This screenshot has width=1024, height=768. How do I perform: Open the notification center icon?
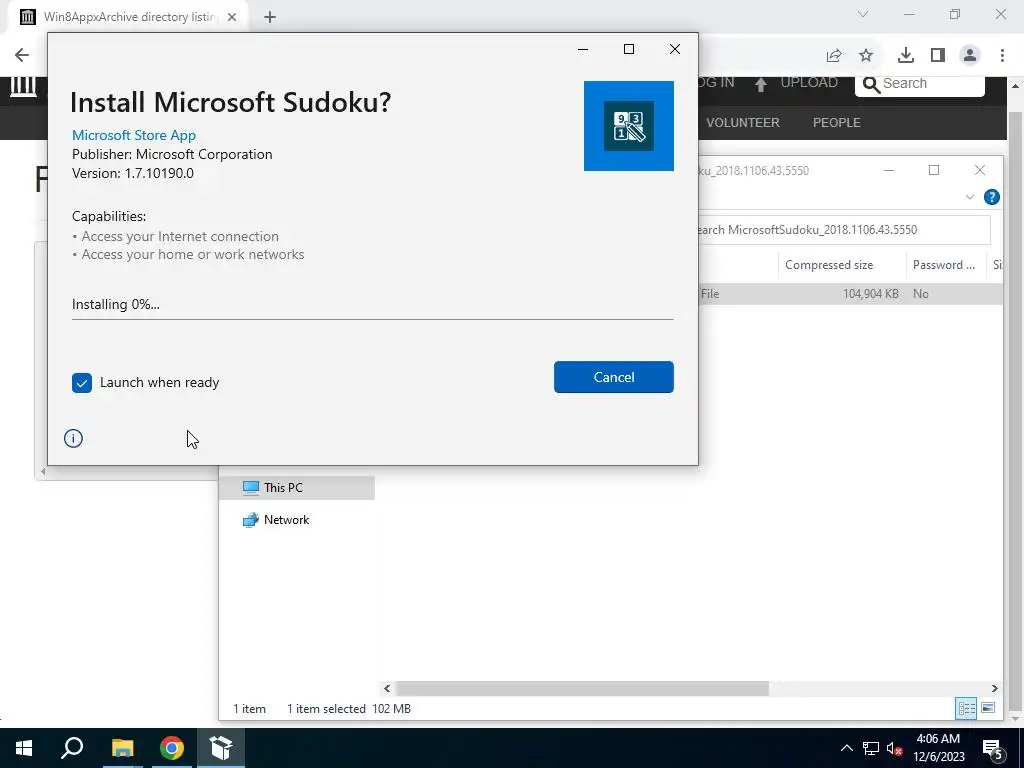pyautogui.click(x=993, y=748)
